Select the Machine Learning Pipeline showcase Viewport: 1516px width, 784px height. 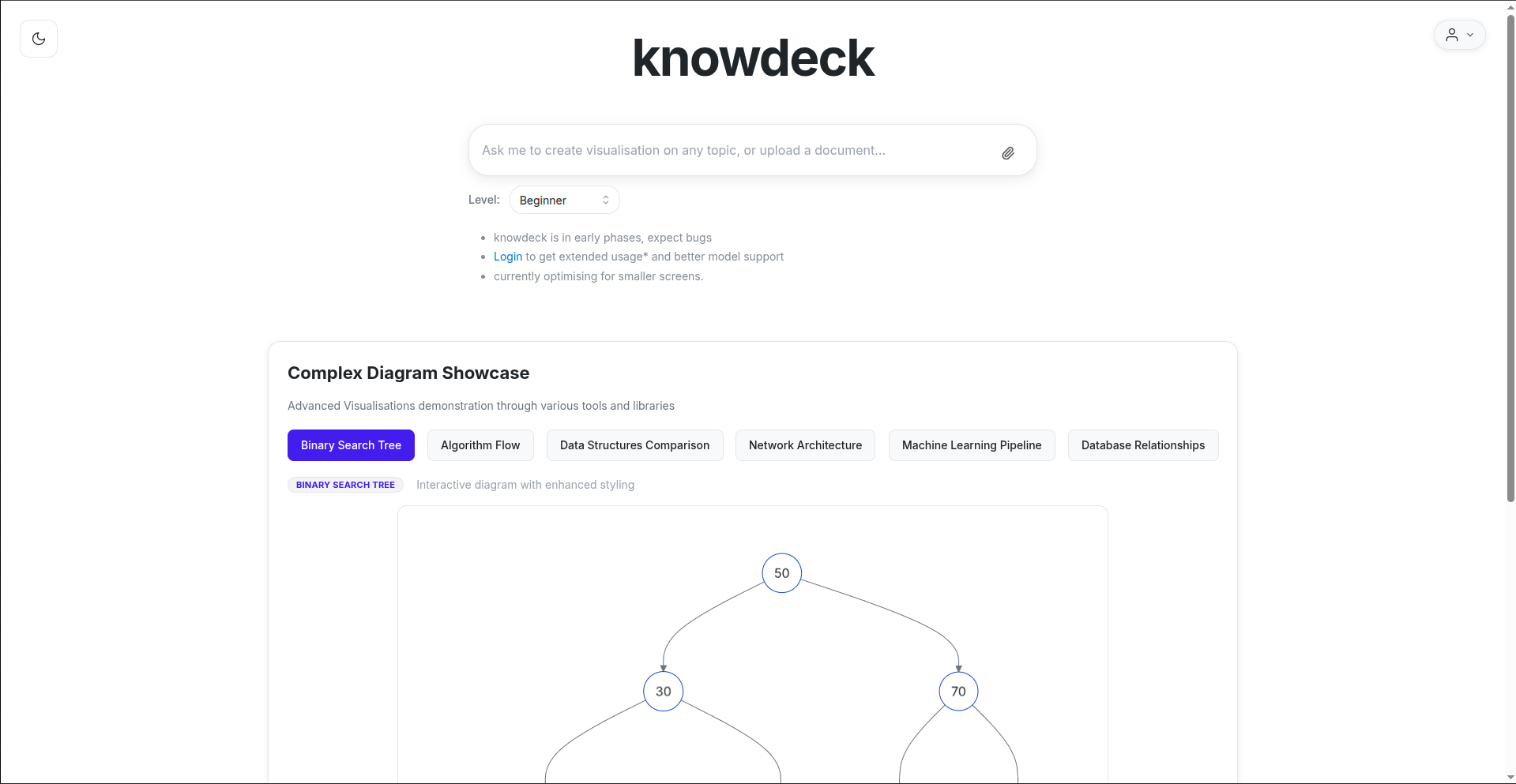pyautogui.click(x=971, y=445)
